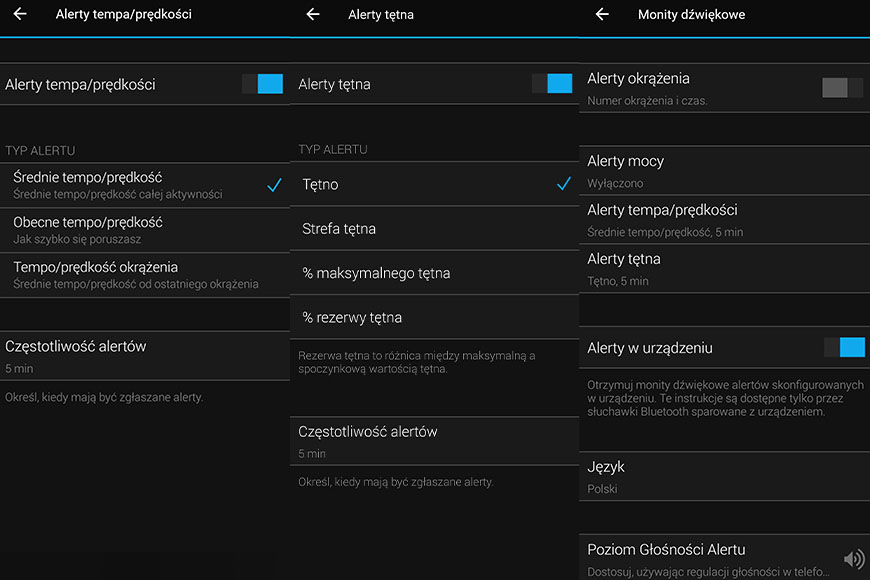This screenshot has height=580, width=870.
Task: Switch off Alerty w urządzeniu
Action: (x=844, y=347)
